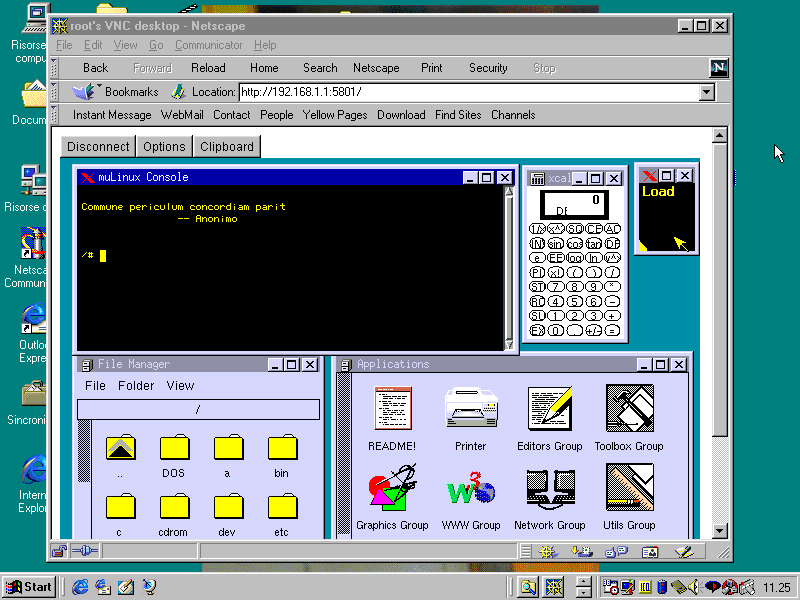Open the Folder menu in File Manager

136,386
